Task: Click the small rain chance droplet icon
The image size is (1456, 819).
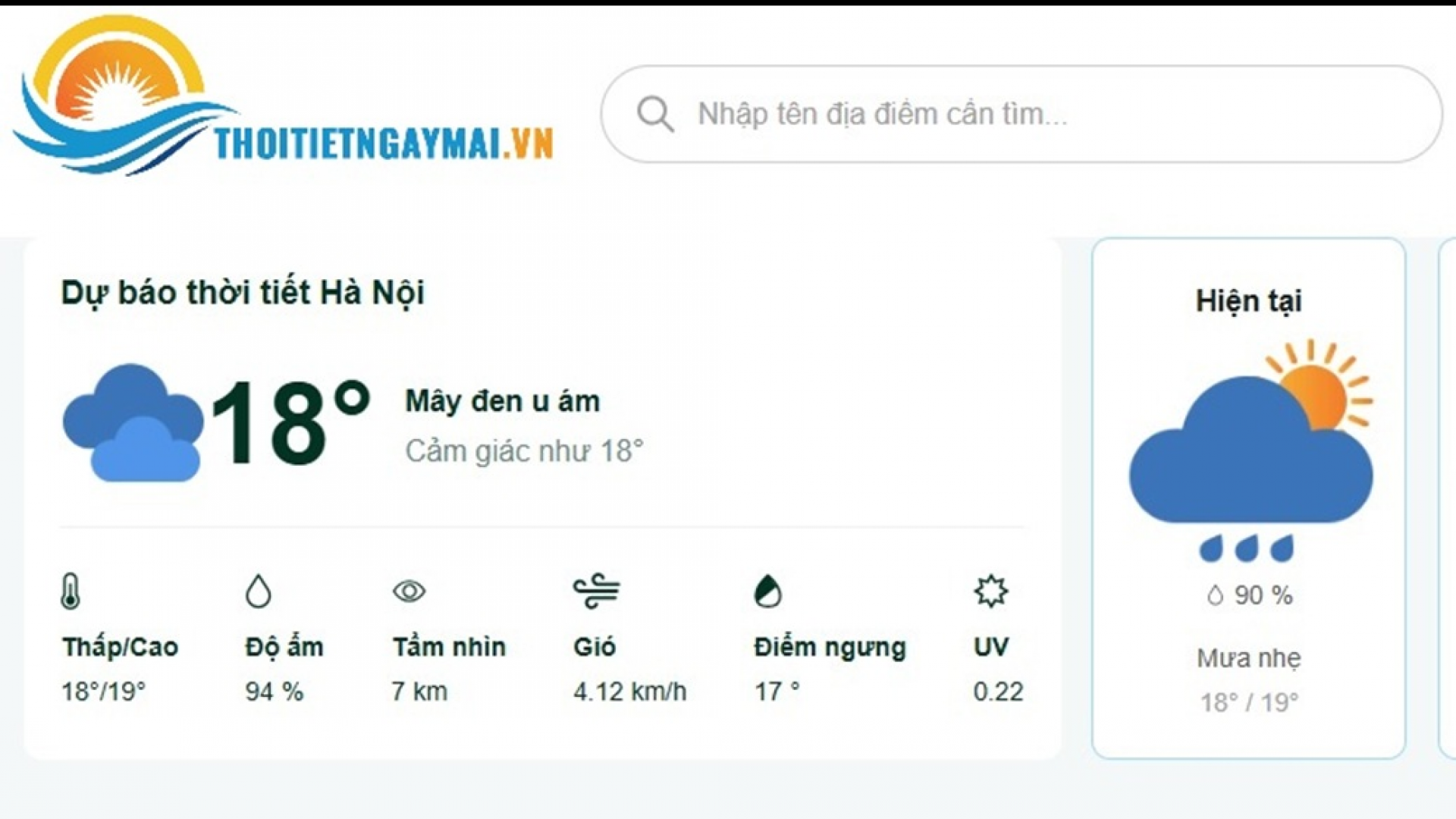Action: click(1215, 596)
